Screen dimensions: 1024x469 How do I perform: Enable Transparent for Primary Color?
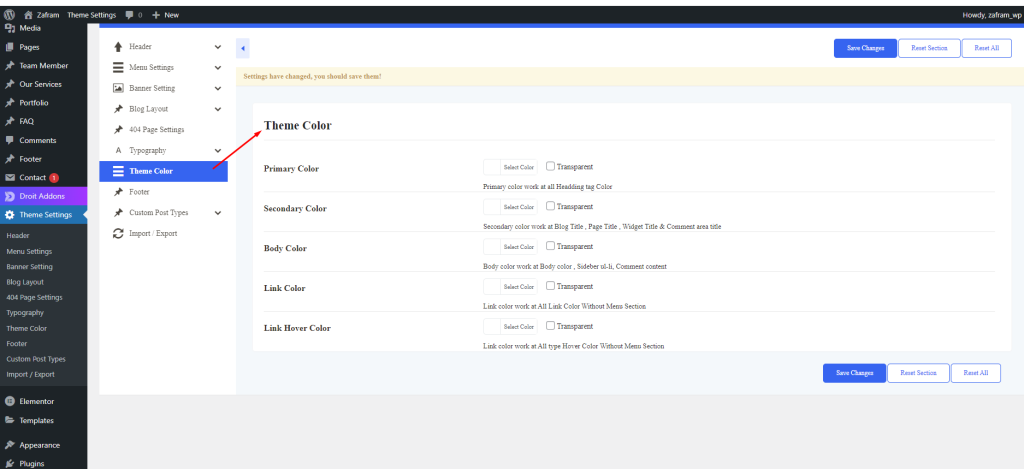click(x=550, y=166)
